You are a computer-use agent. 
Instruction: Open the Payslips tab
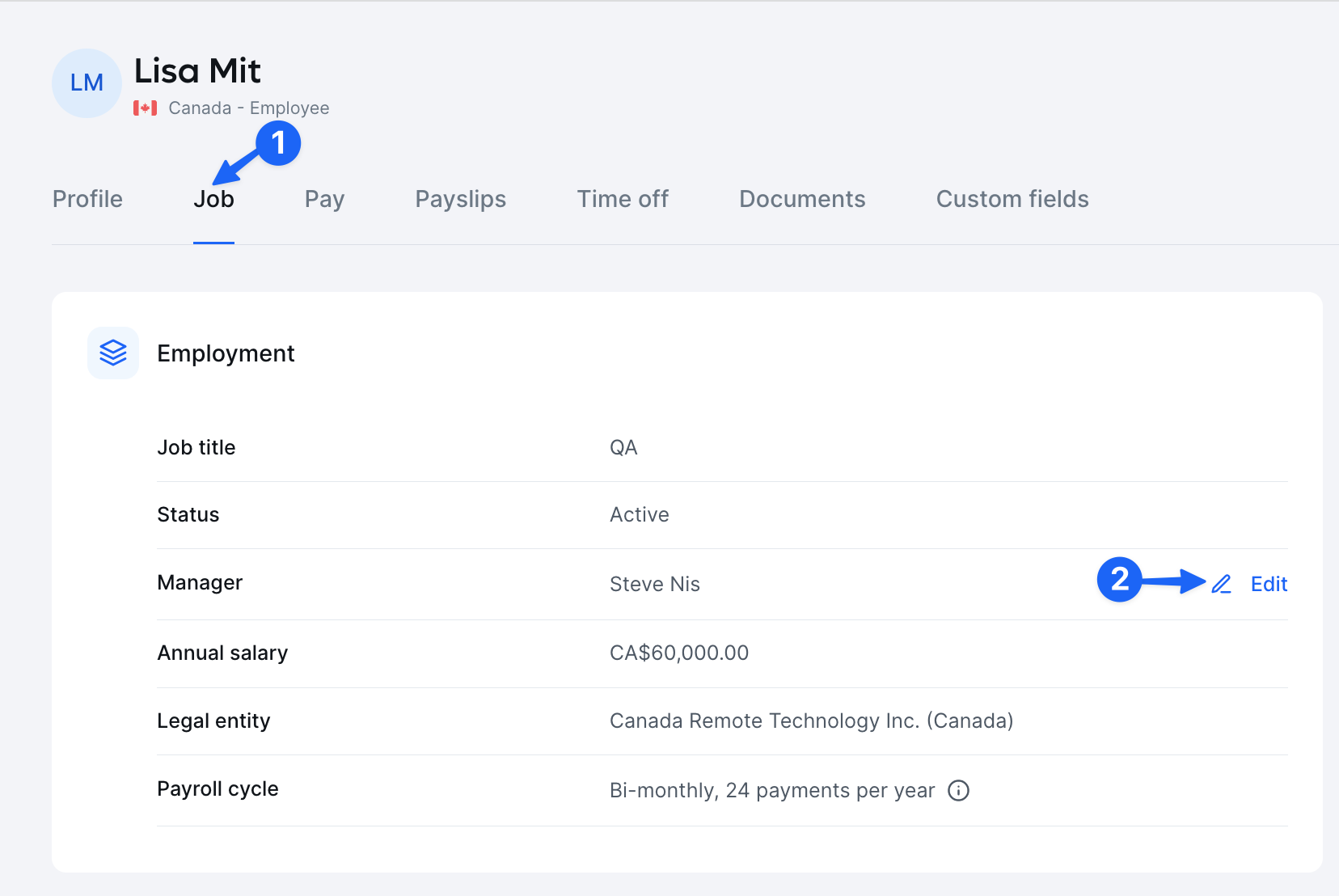click(460, 199)
